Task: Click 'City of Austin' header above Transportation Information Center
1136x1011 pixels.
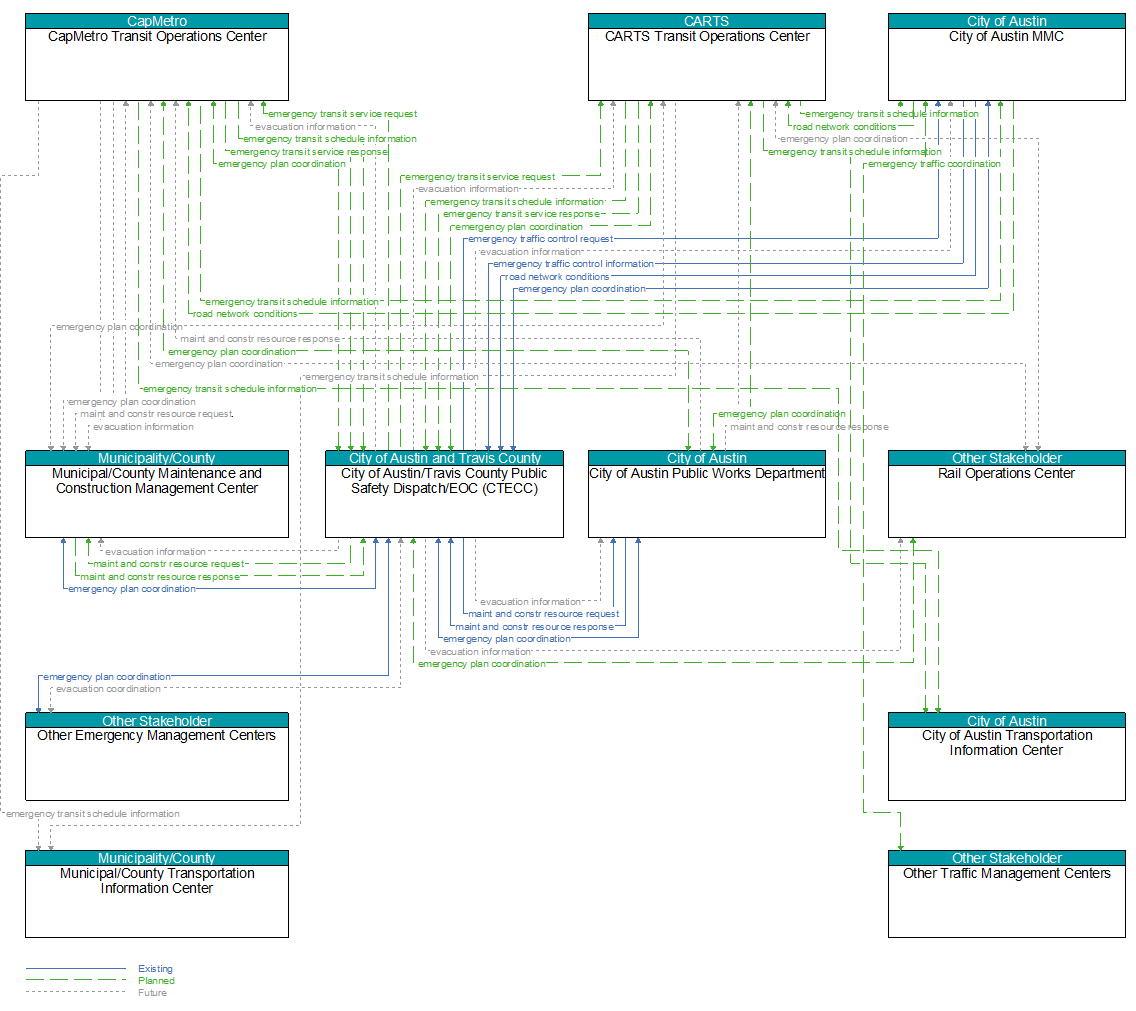Action: pyautogui.click(x=1006, y=720)
